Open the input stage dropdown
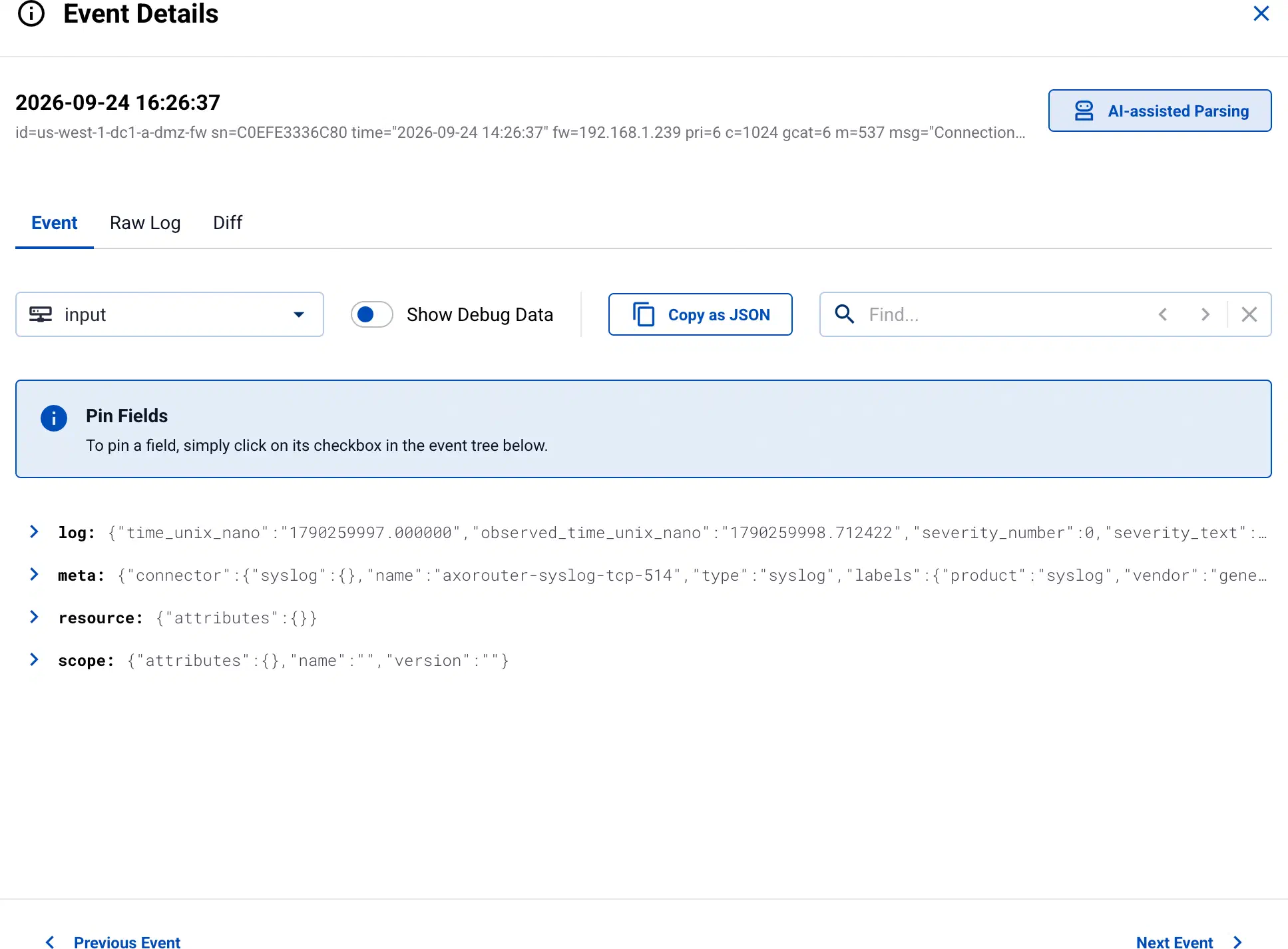This screenshot has height=949, width=1288. [169, 314]
